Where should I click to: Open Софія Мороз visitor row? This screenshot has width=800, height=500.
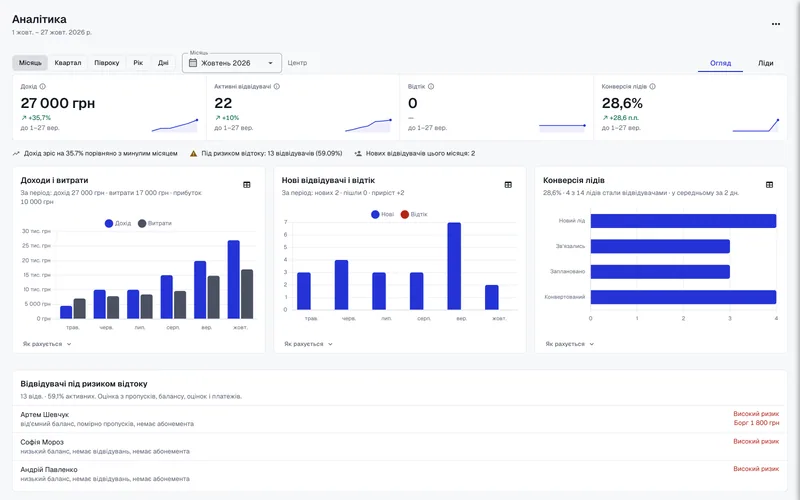399,447
